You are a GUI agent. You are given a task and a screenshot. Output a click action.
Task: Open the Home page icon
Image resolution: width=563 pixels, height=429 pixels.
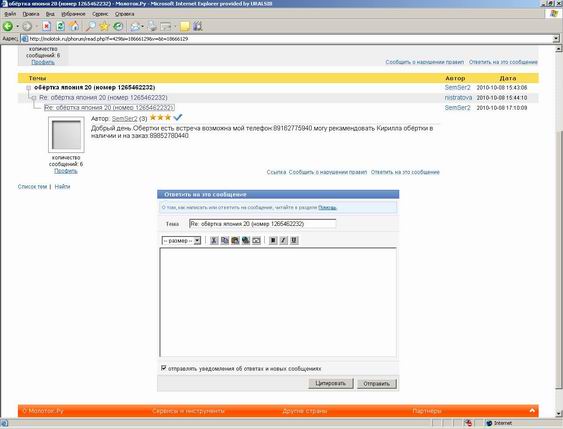pos(74,26)
